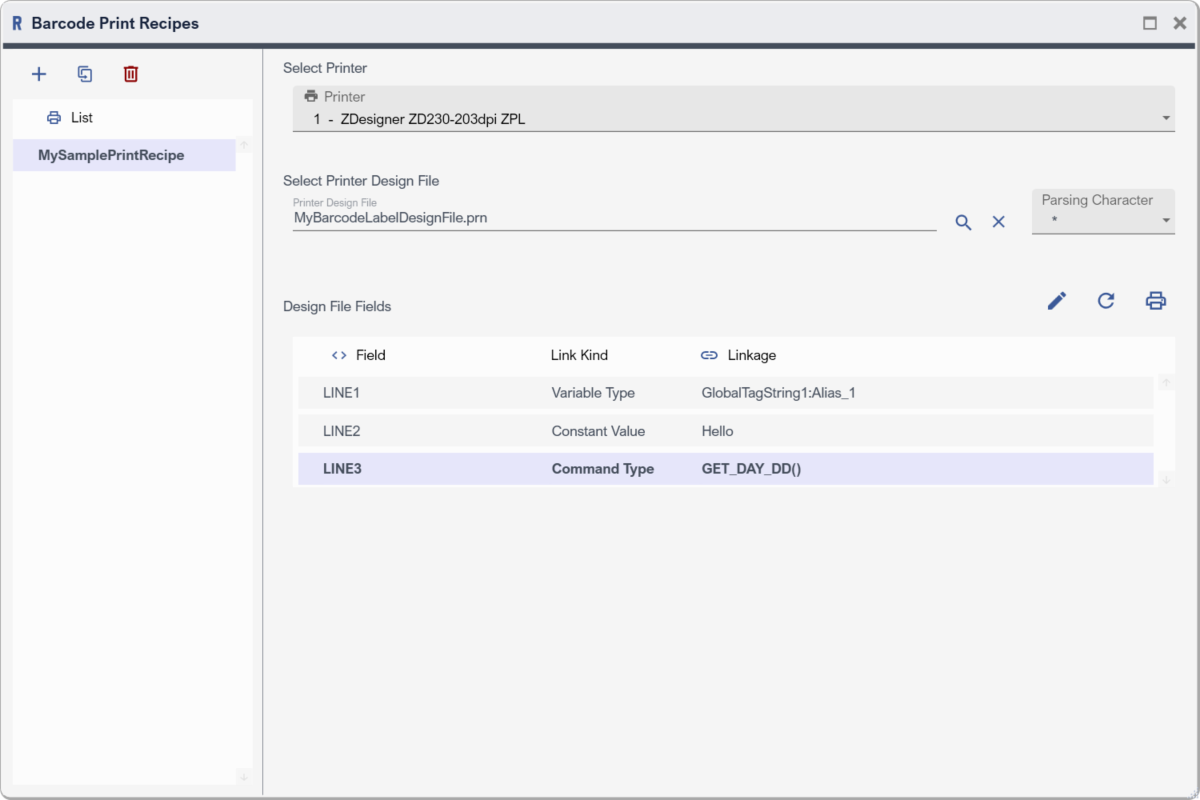Click the Link Kind column header
Image resolution: width=1200 pixels, height=800 pixels.
coord(579,355)
